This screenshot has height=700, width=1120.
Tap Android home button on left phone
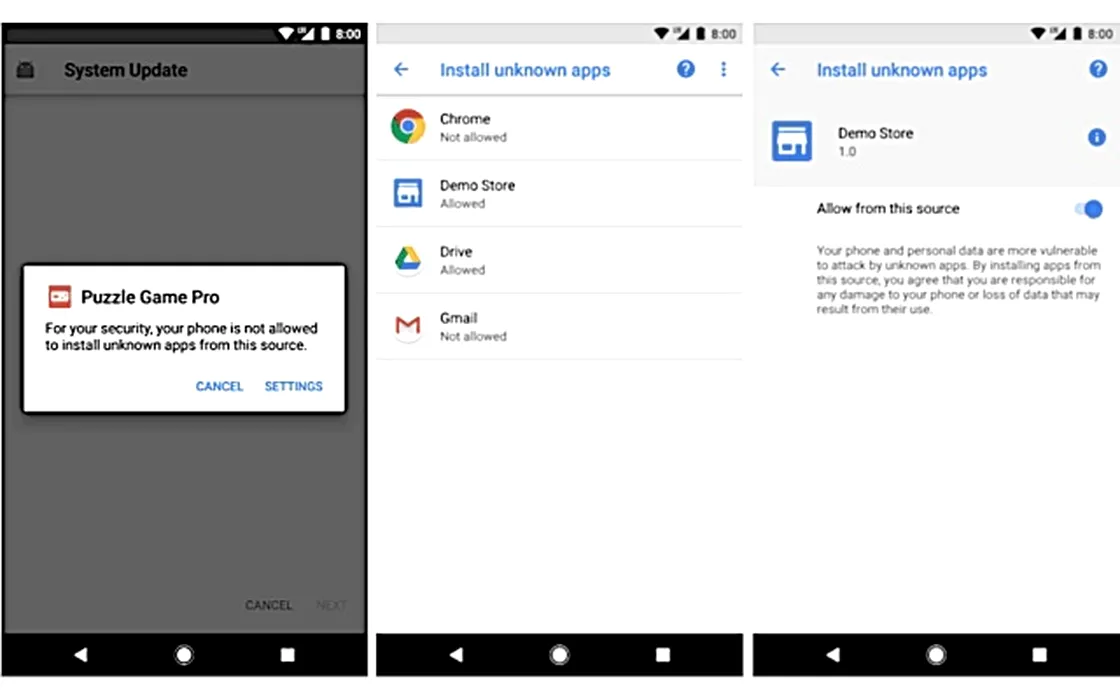[x=184, y=655]
